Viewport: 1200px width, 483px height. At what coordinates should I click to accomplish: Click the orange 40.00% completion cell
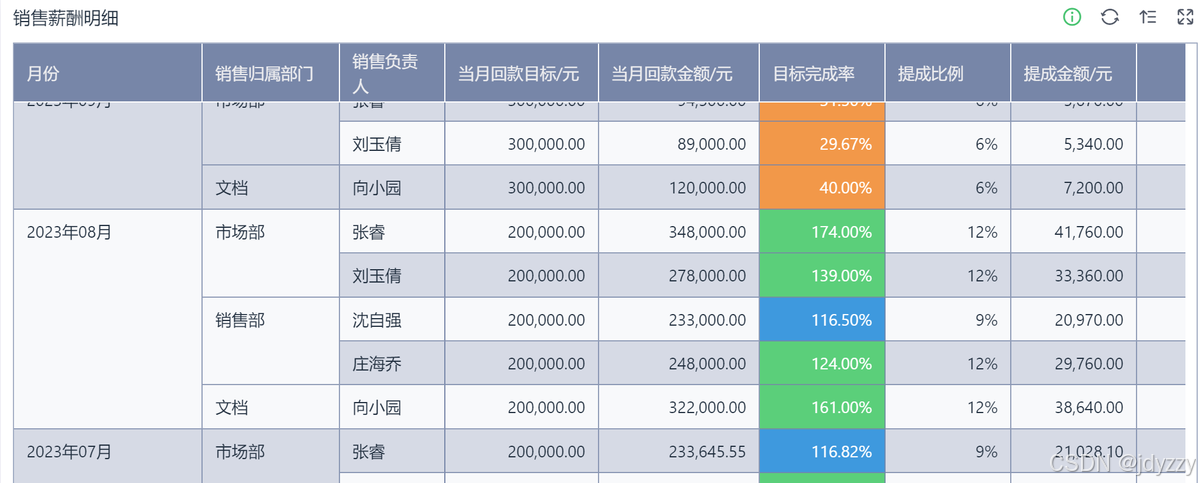pyautogui.click(x=822, y=187)
